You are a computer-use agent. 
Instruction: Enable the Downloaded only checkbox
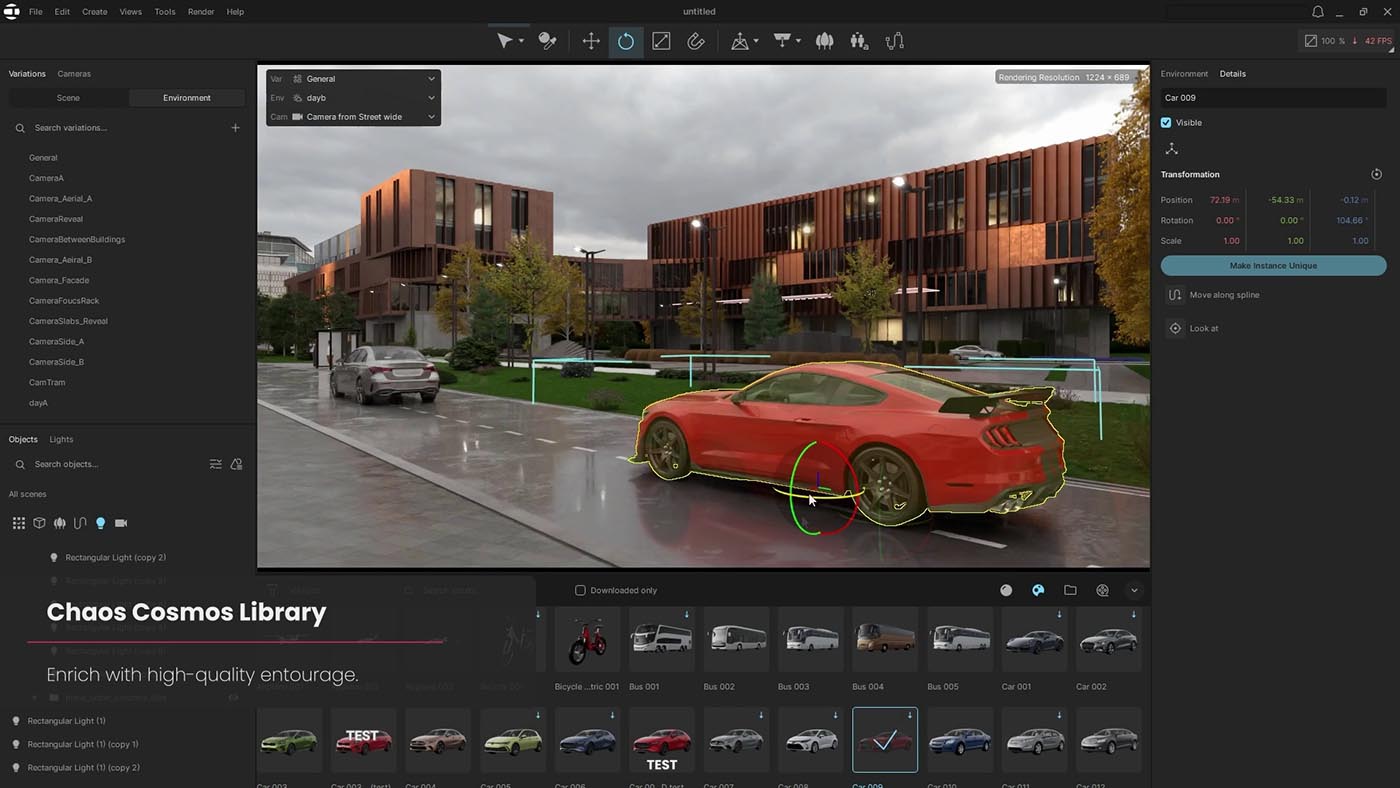click(580, 590)
